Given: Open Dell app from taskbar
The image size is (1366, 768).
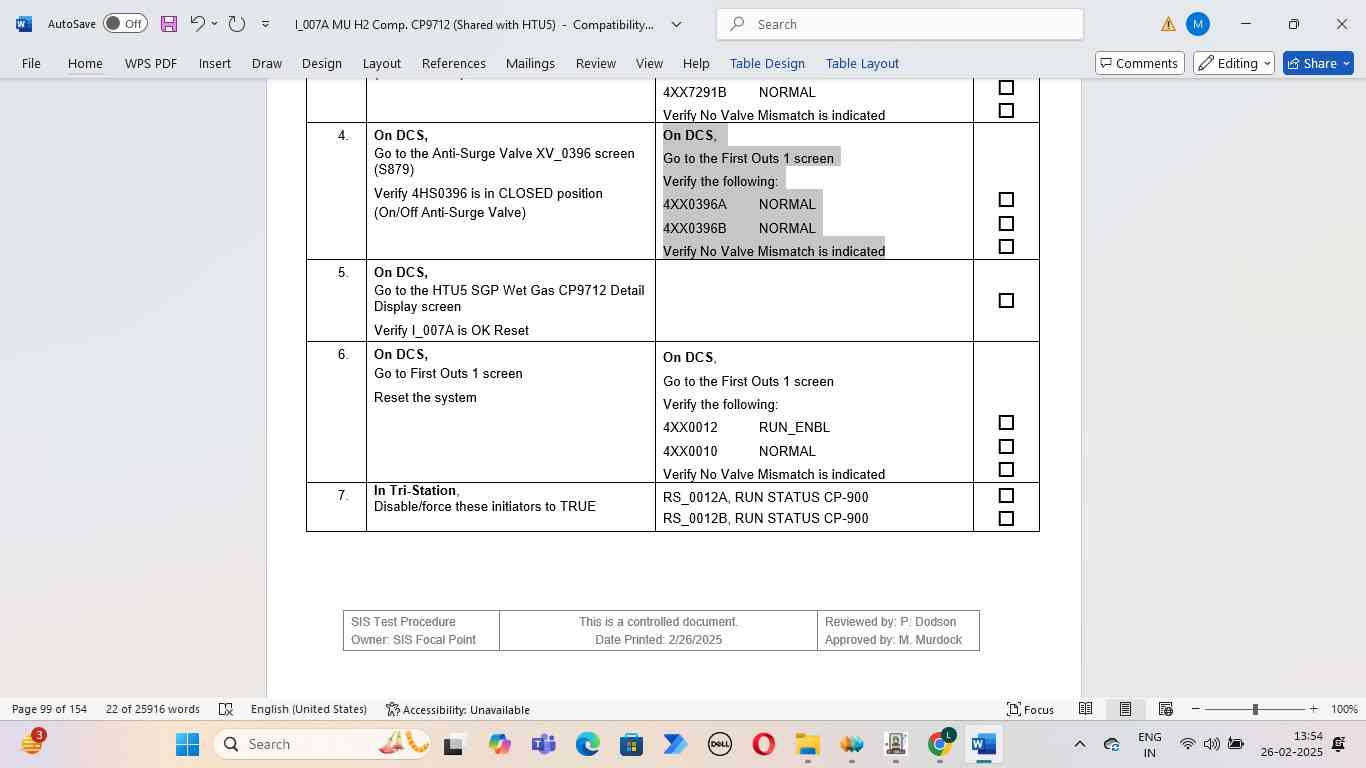Looking at the screenshot, I should pos(719,744).
